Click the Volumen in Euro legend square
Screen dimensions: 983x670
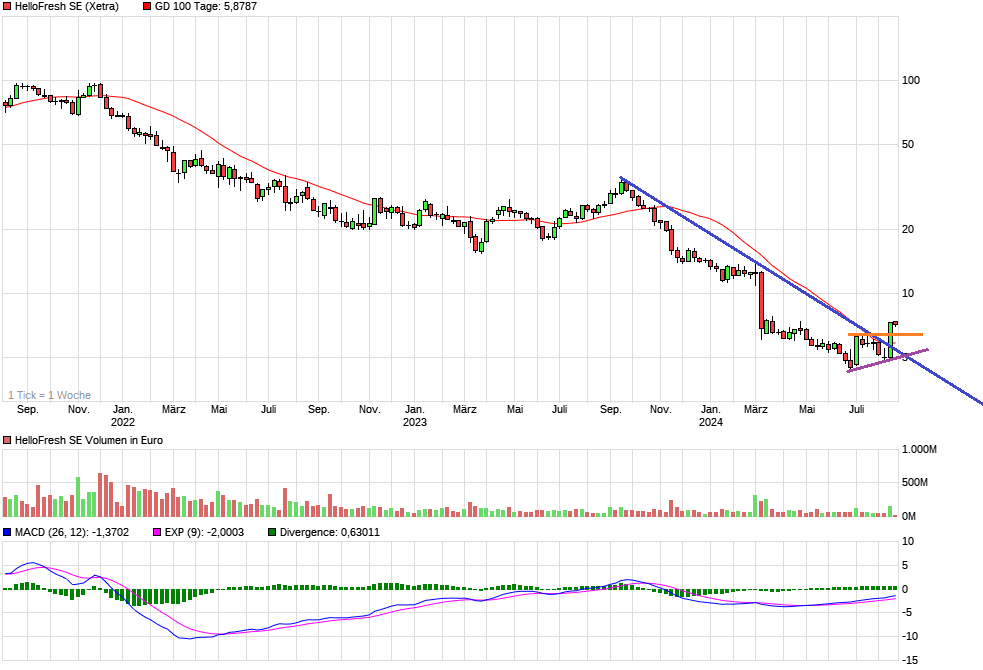click(7, 438)
